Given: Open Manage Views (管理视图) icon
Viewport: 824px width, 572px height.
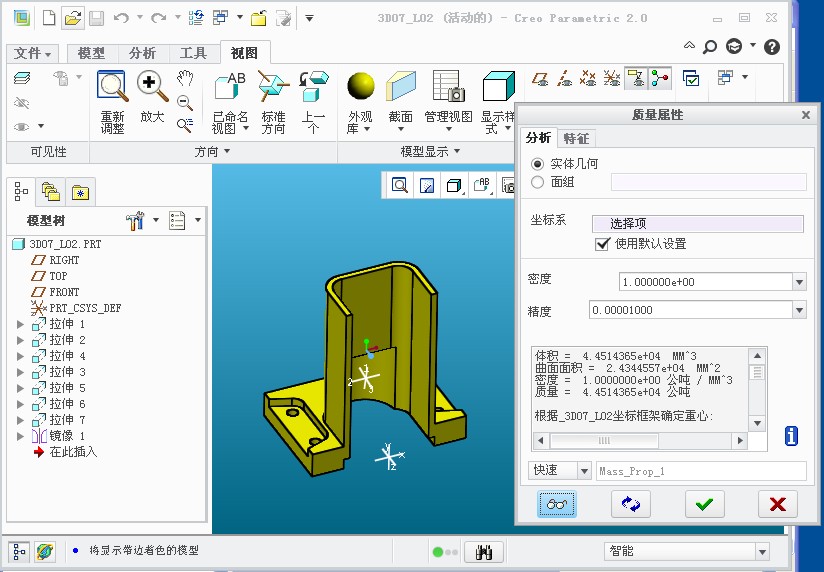Looking at the screenshot, I should [447, 87].
